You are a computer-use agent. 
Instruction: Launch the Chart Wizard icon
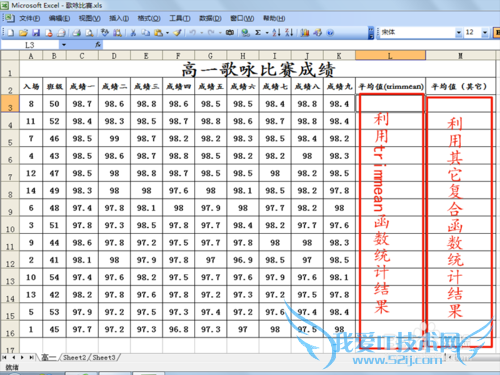pyautogui.click(x=305, y=33)
